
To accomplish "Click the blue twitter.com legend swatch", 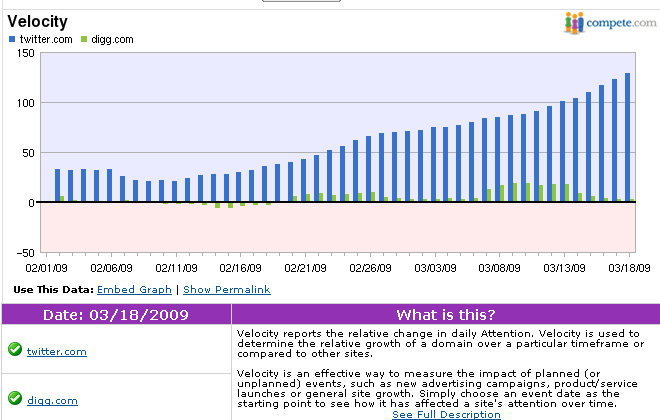I will point(12,39).
